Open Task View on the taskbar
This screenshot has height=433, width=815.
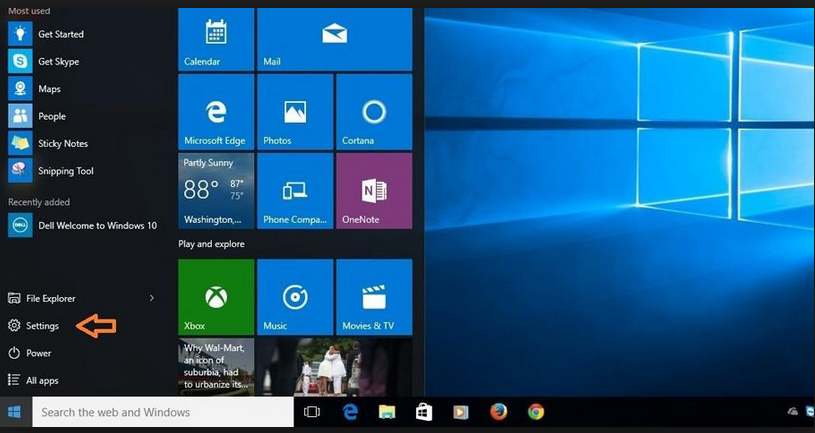pos(311,412)
